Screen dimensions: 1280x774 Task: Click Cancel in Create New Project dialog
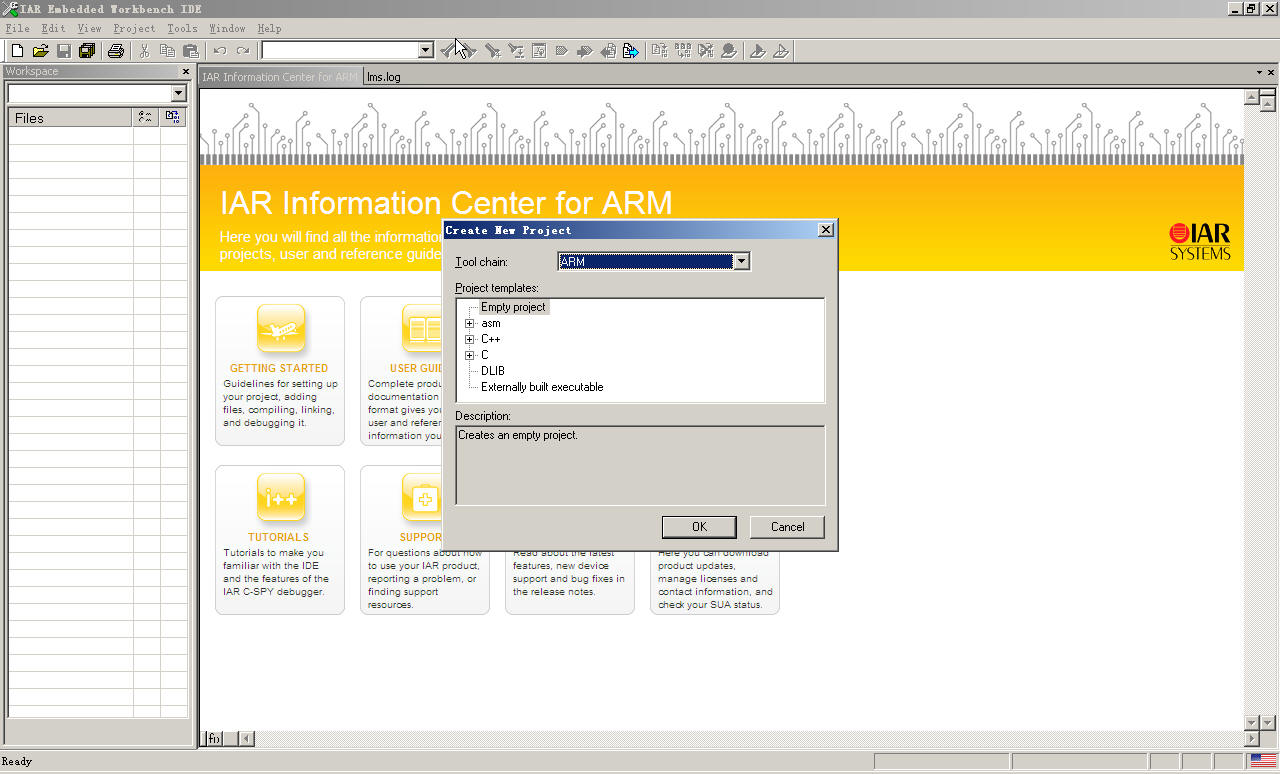[x=787, y=527]
